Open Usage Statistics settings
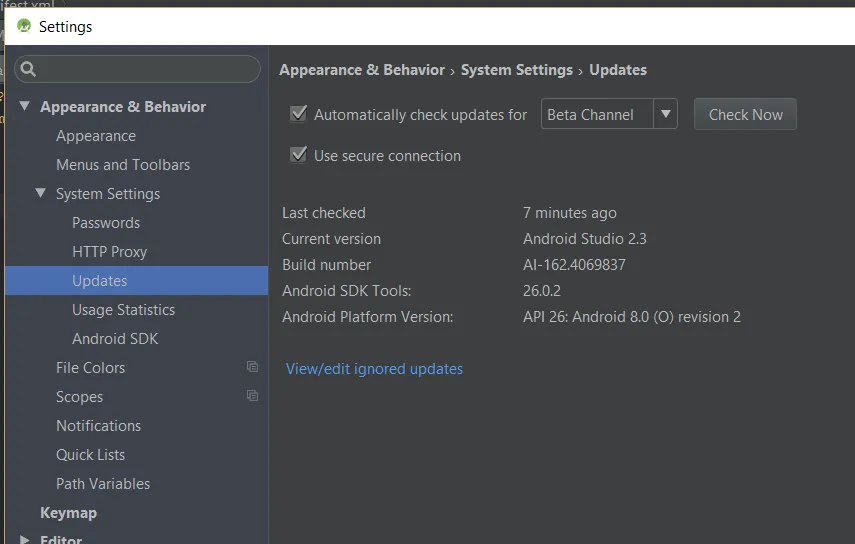Screen dimensions: 855x544 point(123,310)
